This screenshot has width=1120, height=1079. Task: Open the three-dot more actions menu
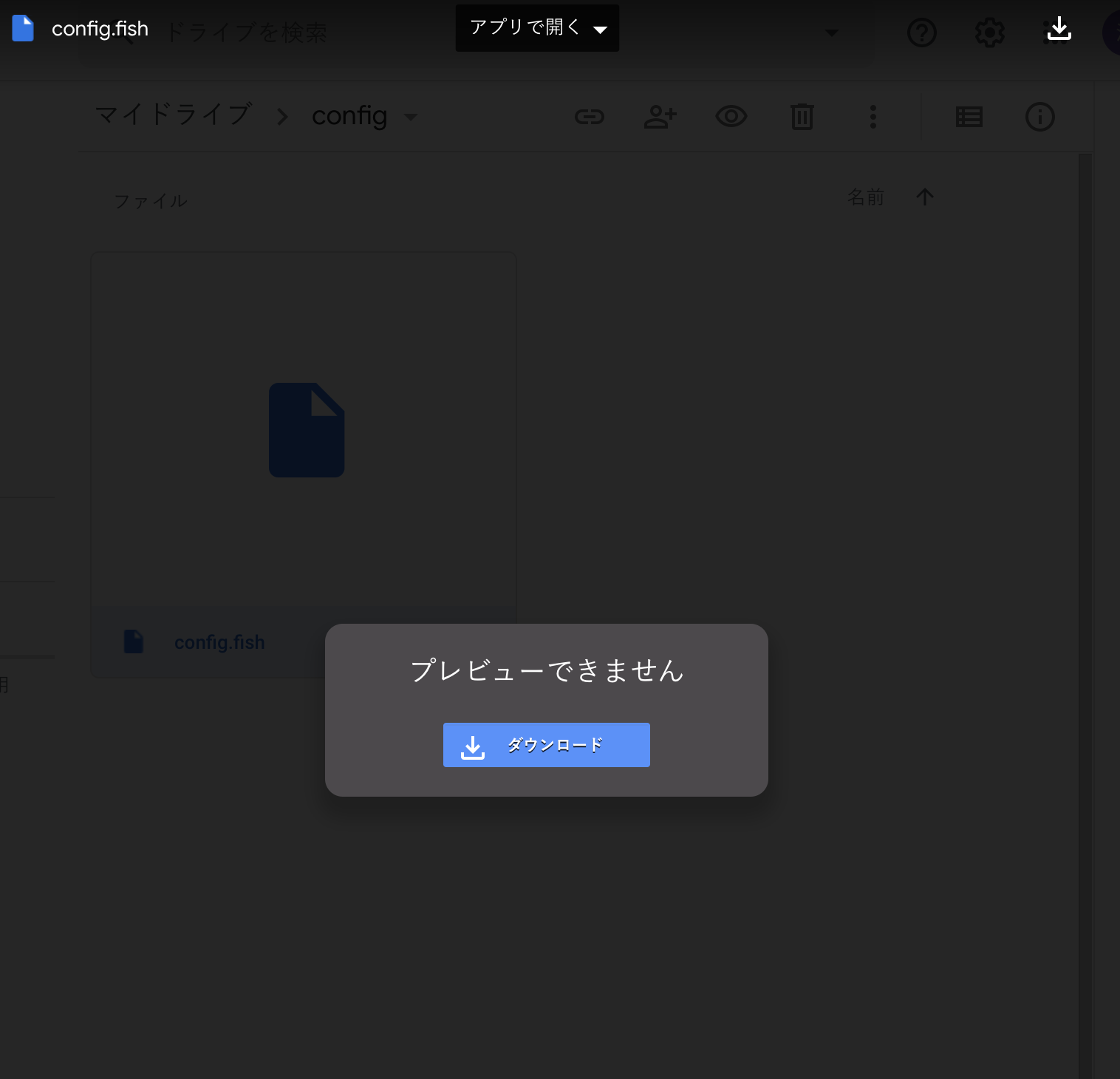(873, 117)
